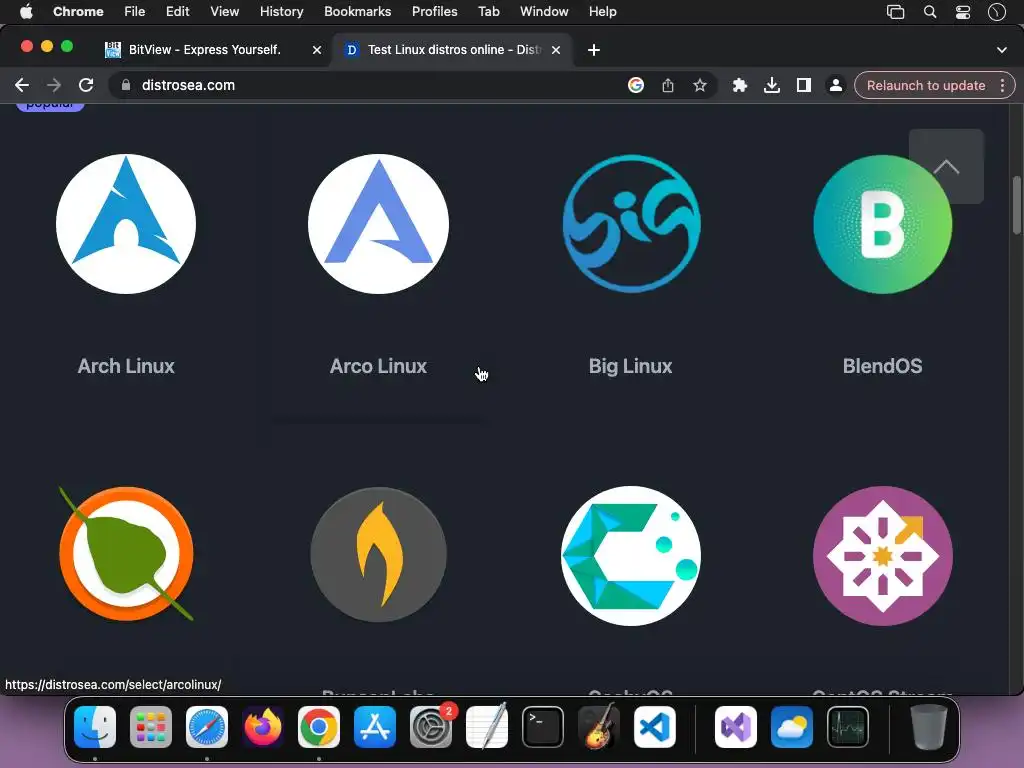Click the Arch Linux name link
Screen dimensions: 1024x768
click(126, 366)
